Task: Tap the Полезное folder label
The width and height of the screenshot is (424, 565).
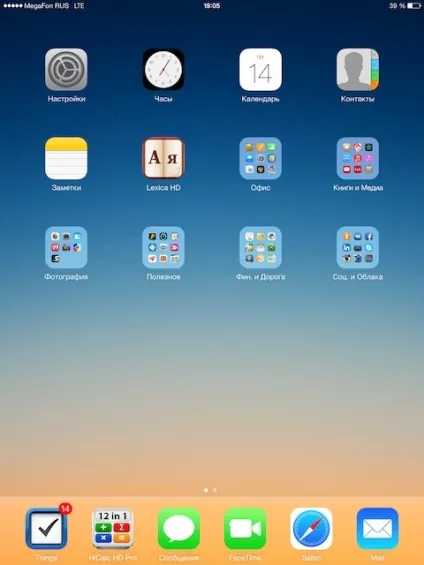Action: pos(164,277)
